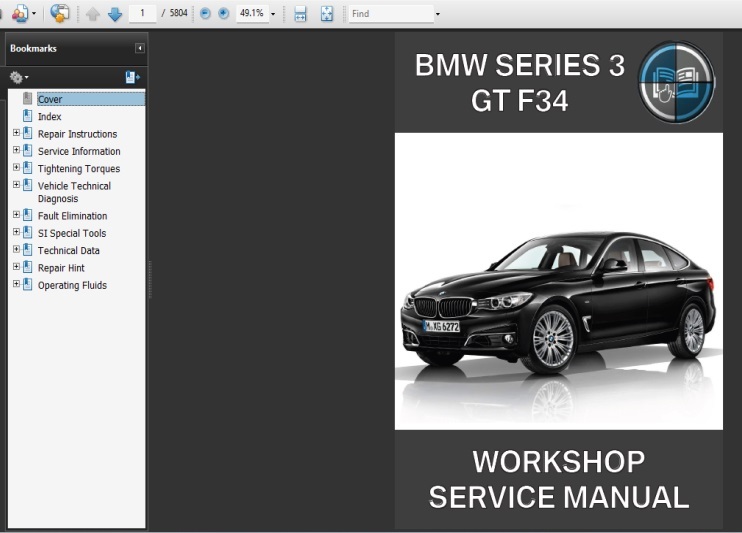Screen dimensions: 742x533
Task: Expand the Technical Data node
Action: [16, 249]
